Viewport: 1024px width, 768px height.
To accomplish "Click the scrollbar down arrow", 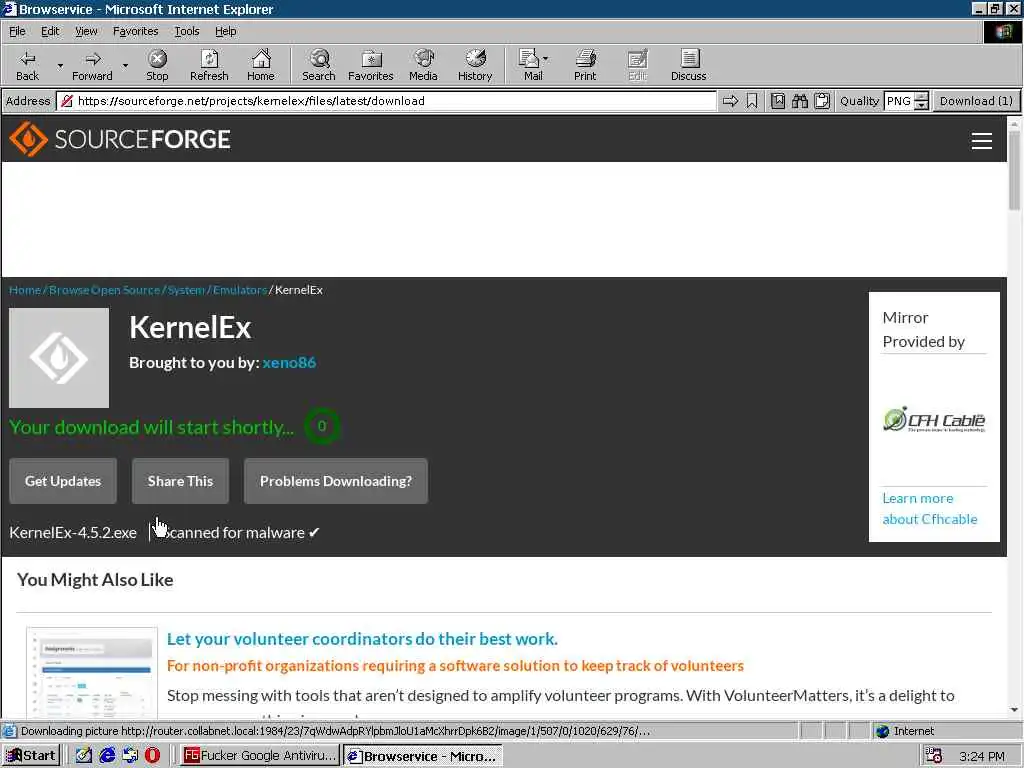I will point(1014,709).
